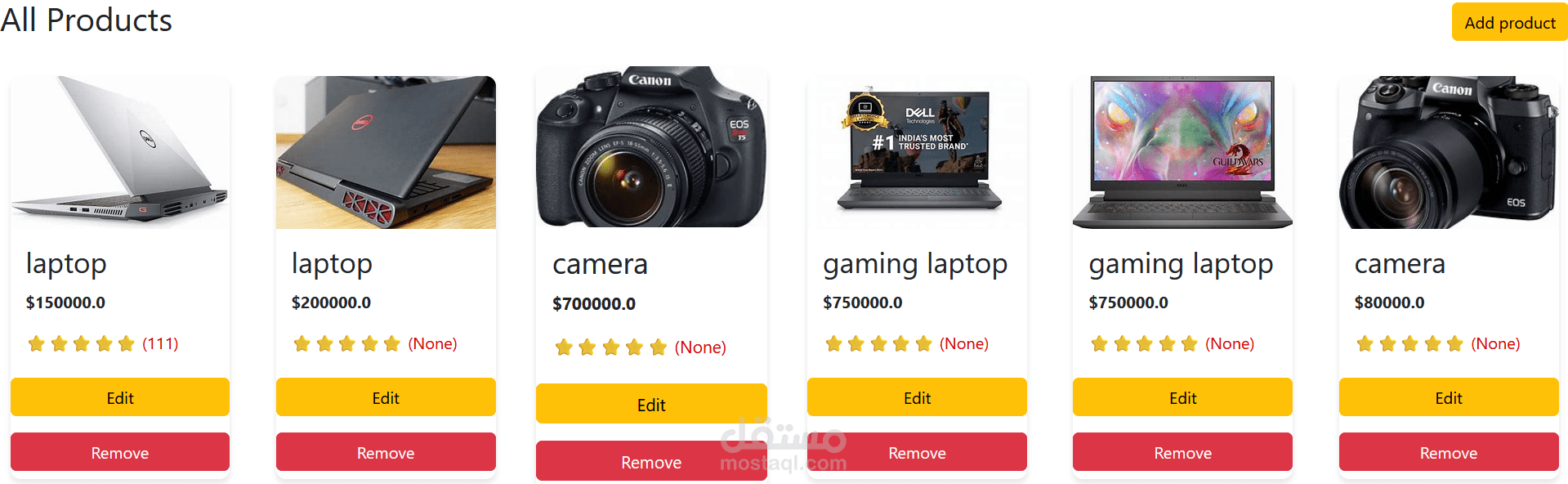Viewport: 1568px width, 484px height.
Task: Edit the $150000 laptop product
Action: [120, 397]
